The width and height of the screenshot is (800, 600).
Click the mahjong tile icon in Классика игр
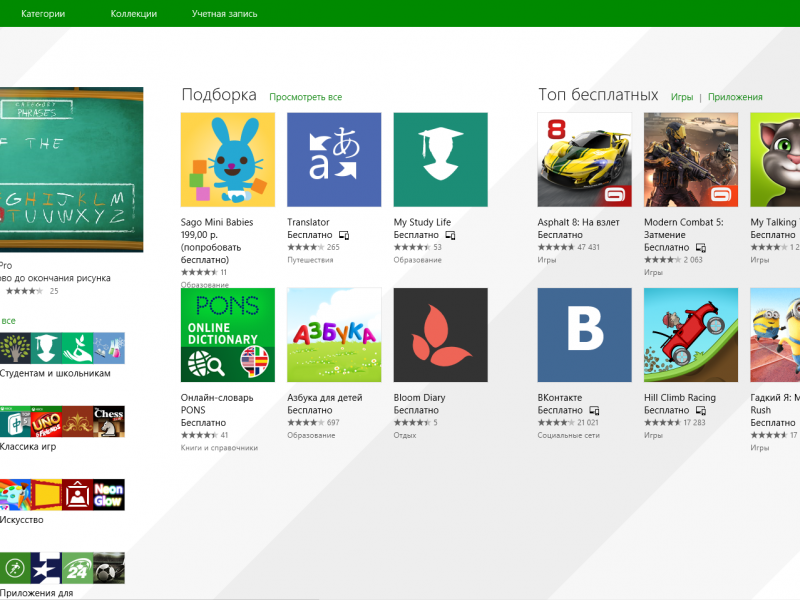pyautogui.click(x=15, y=421)
